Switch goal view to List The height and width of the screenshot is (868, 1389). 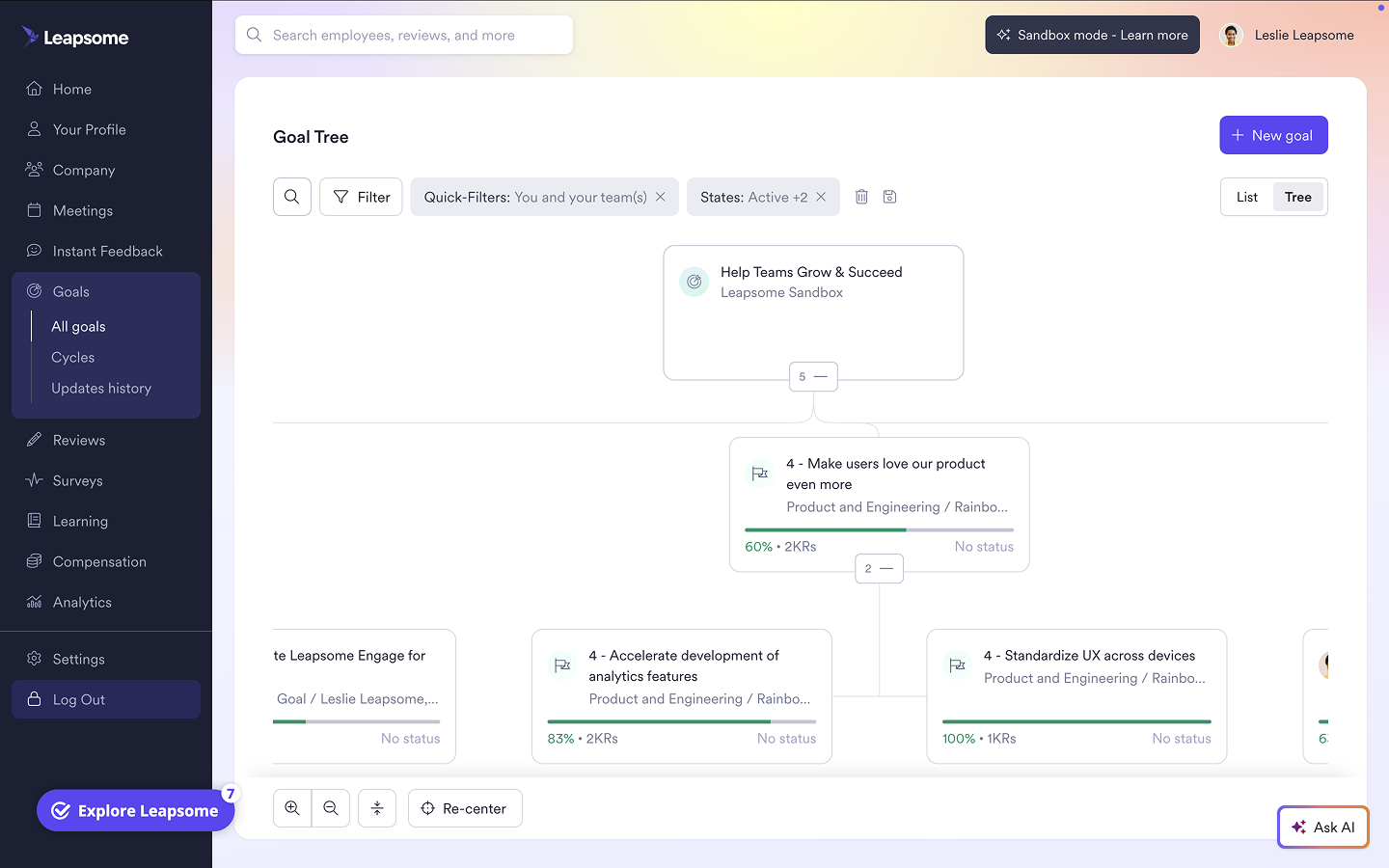[x=1245, y=196]
